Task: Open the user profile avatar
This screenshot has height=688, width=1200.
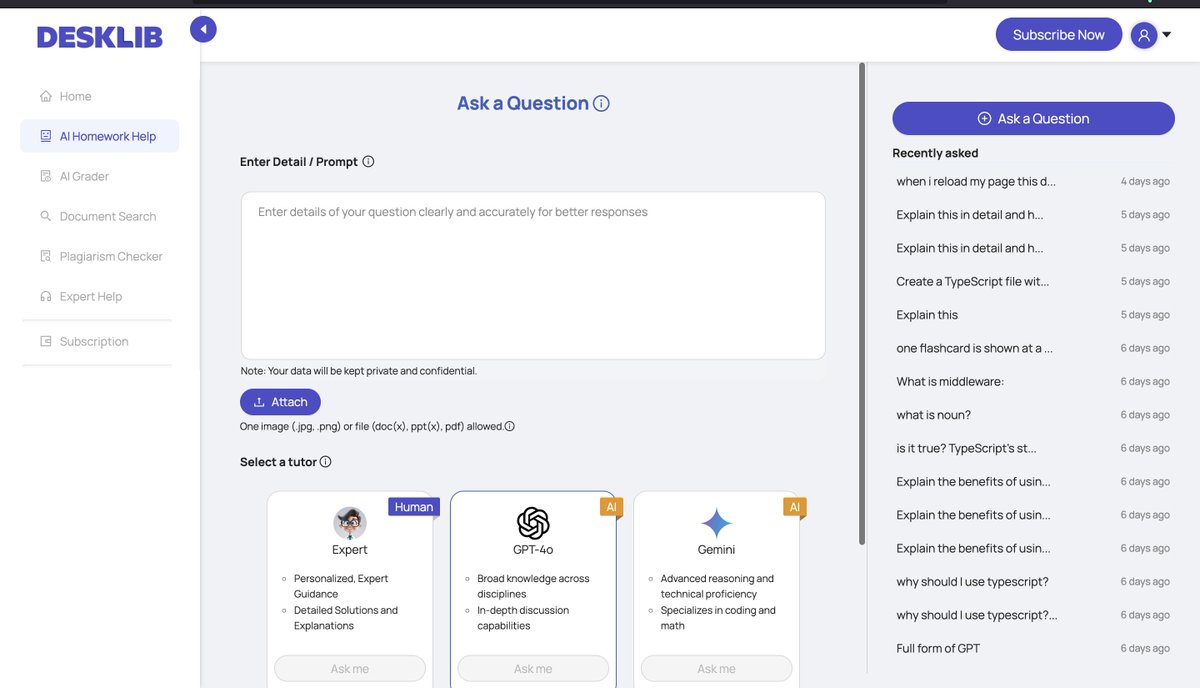Action: (x=1144, y=36)
